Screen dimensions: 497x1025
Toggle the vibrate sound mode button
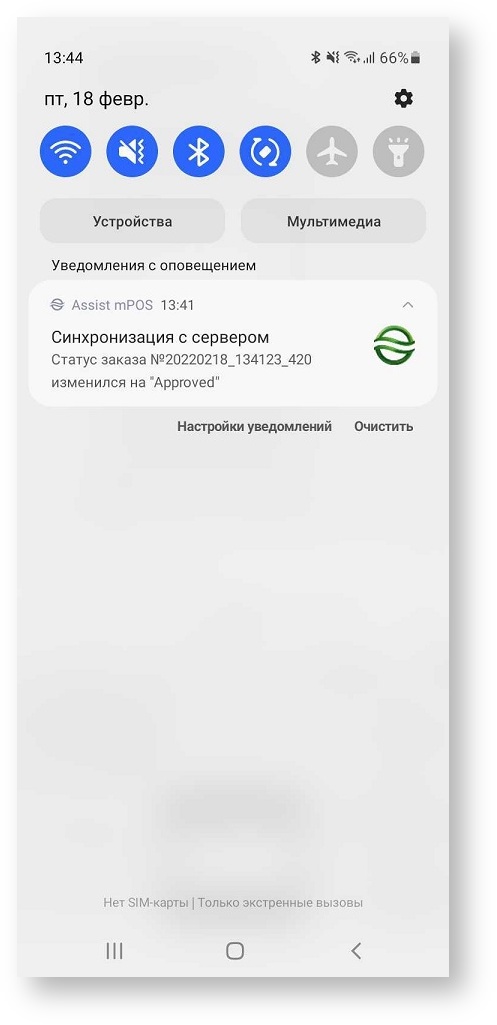[x=132, y=152]
